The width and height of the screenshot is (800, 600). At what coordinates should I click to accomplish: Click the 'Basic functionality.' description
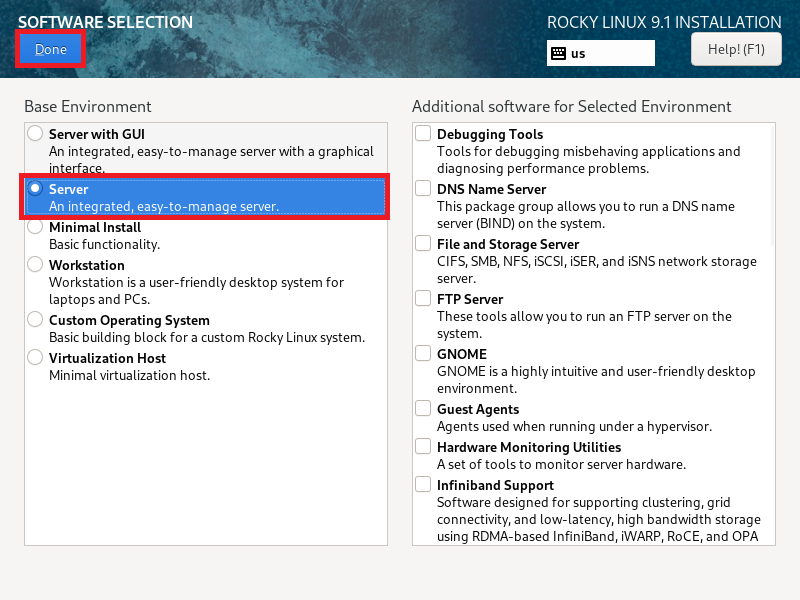(x=105, y=244)
